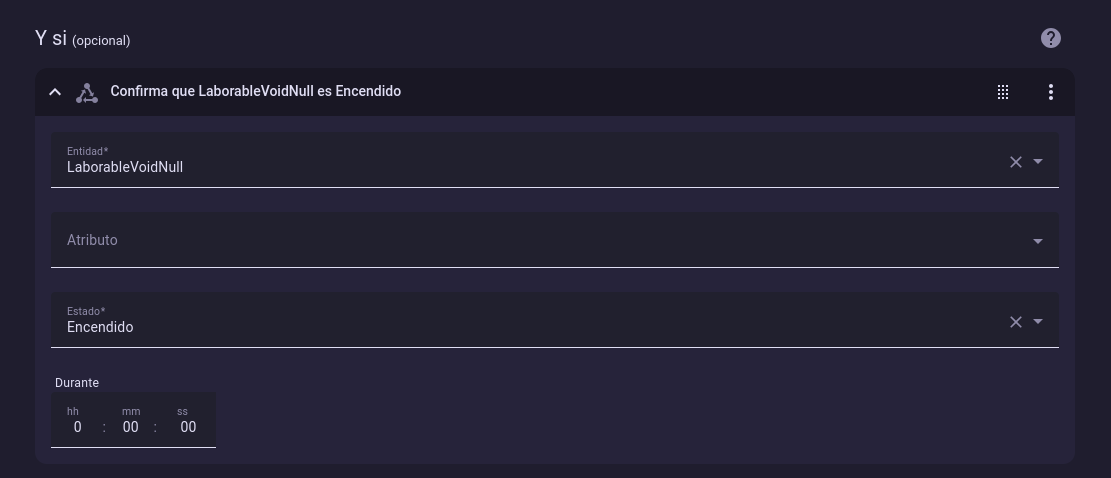Click the Durante label

[77, 383]
